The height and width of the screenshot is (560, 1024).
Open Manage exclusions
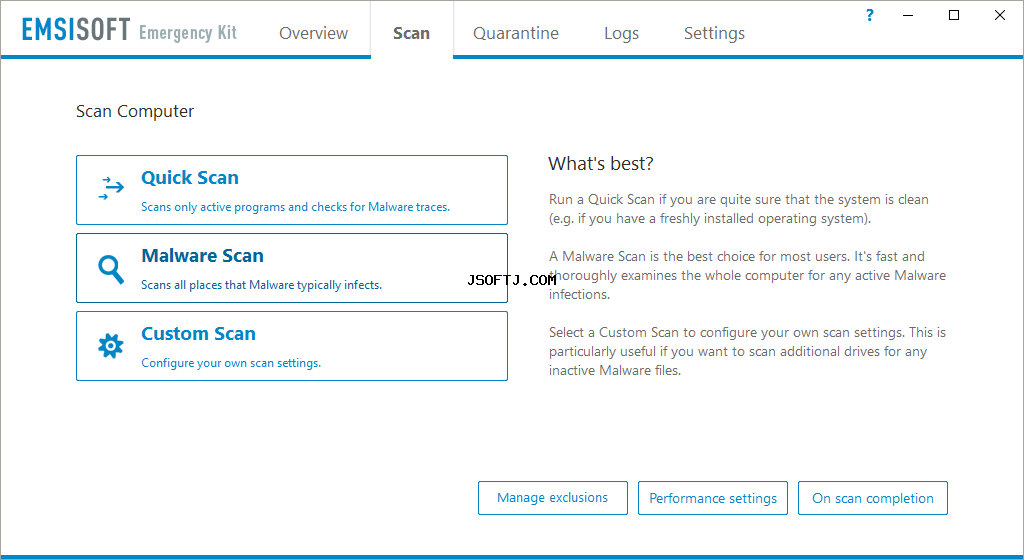pyautogui.click(x=552, y=498)
